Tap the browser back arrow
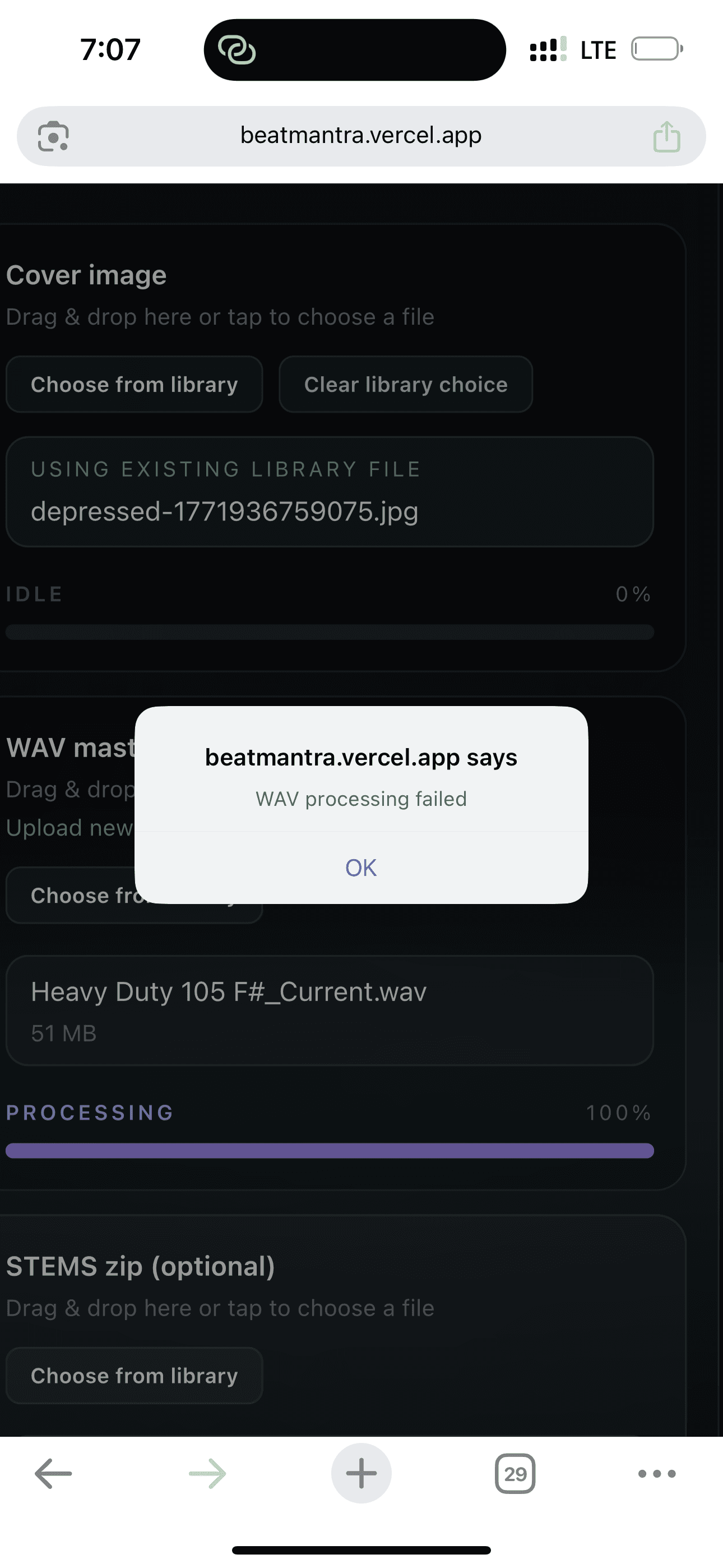 pyautogui.click(x=54, y=1474)
